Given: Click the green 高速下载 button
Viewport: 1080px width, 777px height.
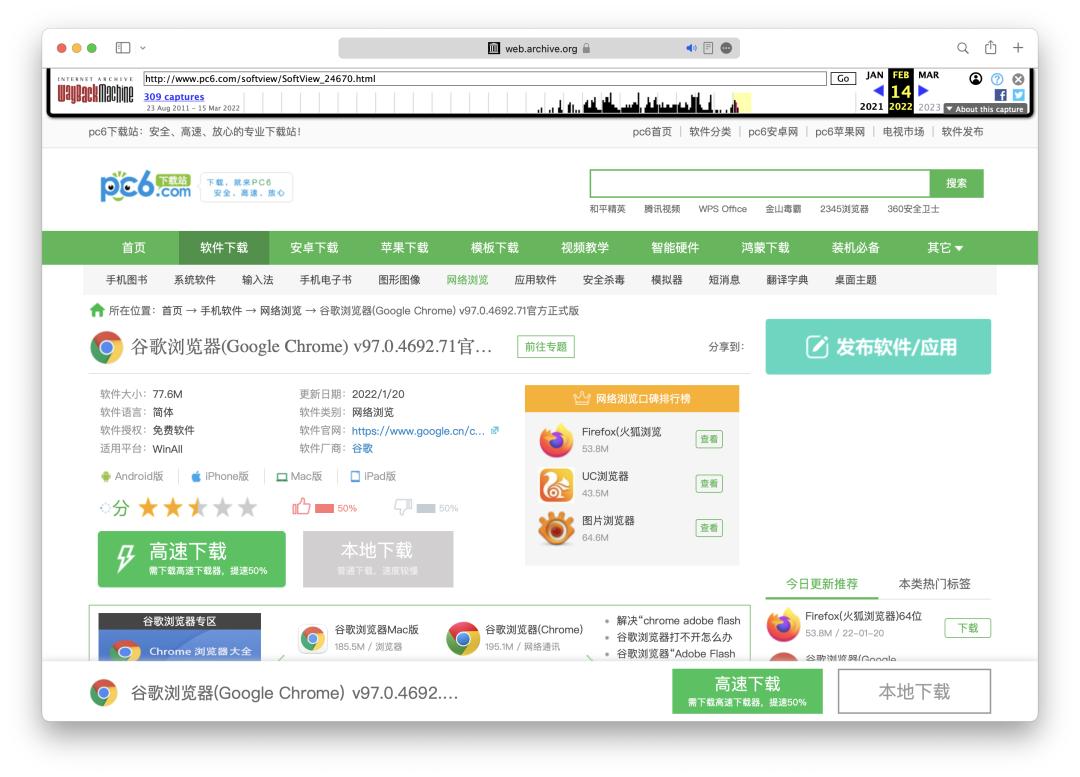Looking at the screenshot, I should point(191,558).
